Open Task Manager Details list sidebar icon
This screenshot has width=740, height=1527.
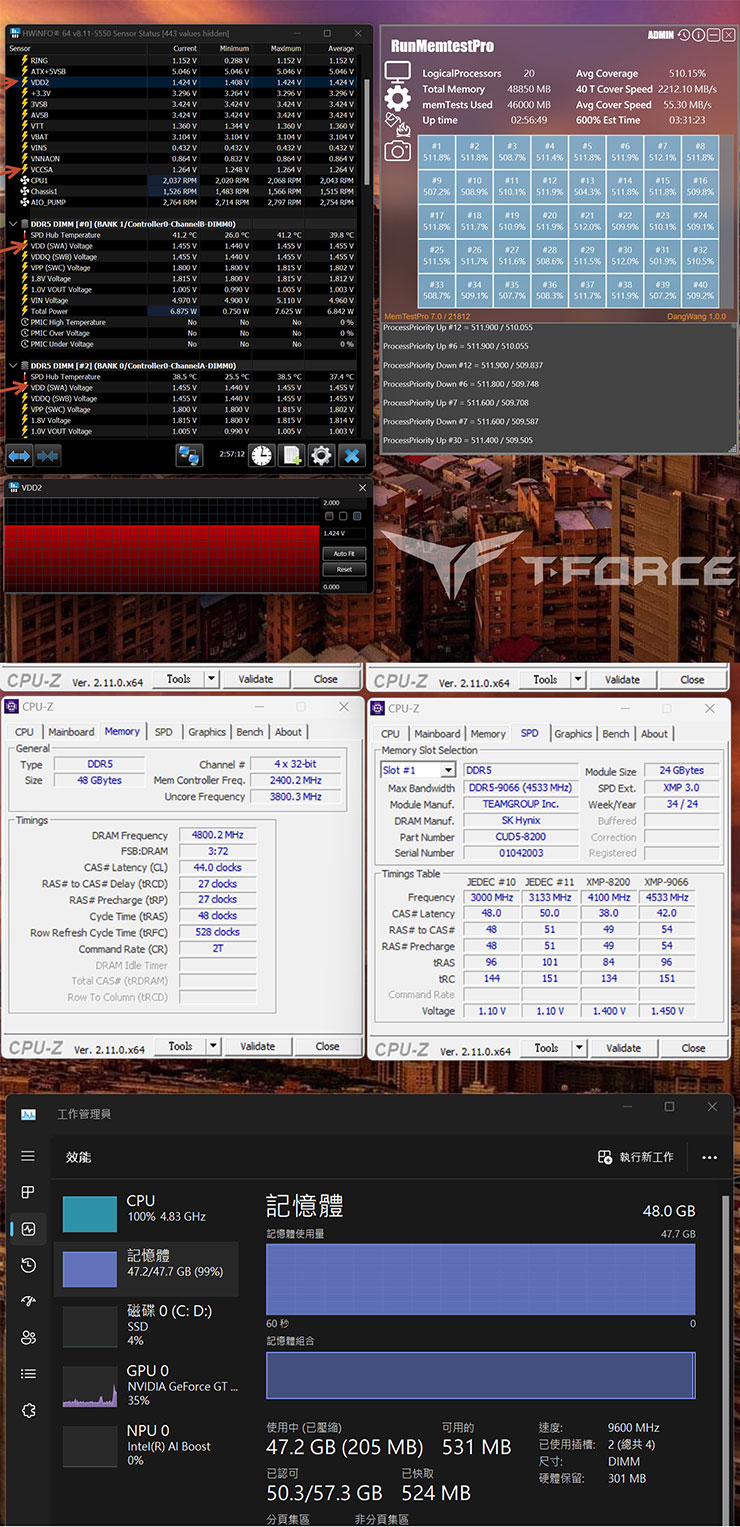[x=28, y=1374]
